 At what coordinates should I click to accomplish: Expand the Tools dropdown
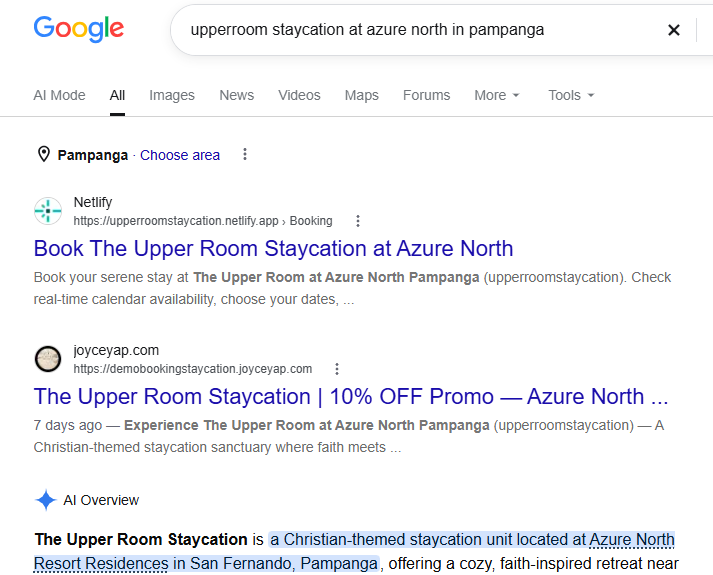(571, 95)
